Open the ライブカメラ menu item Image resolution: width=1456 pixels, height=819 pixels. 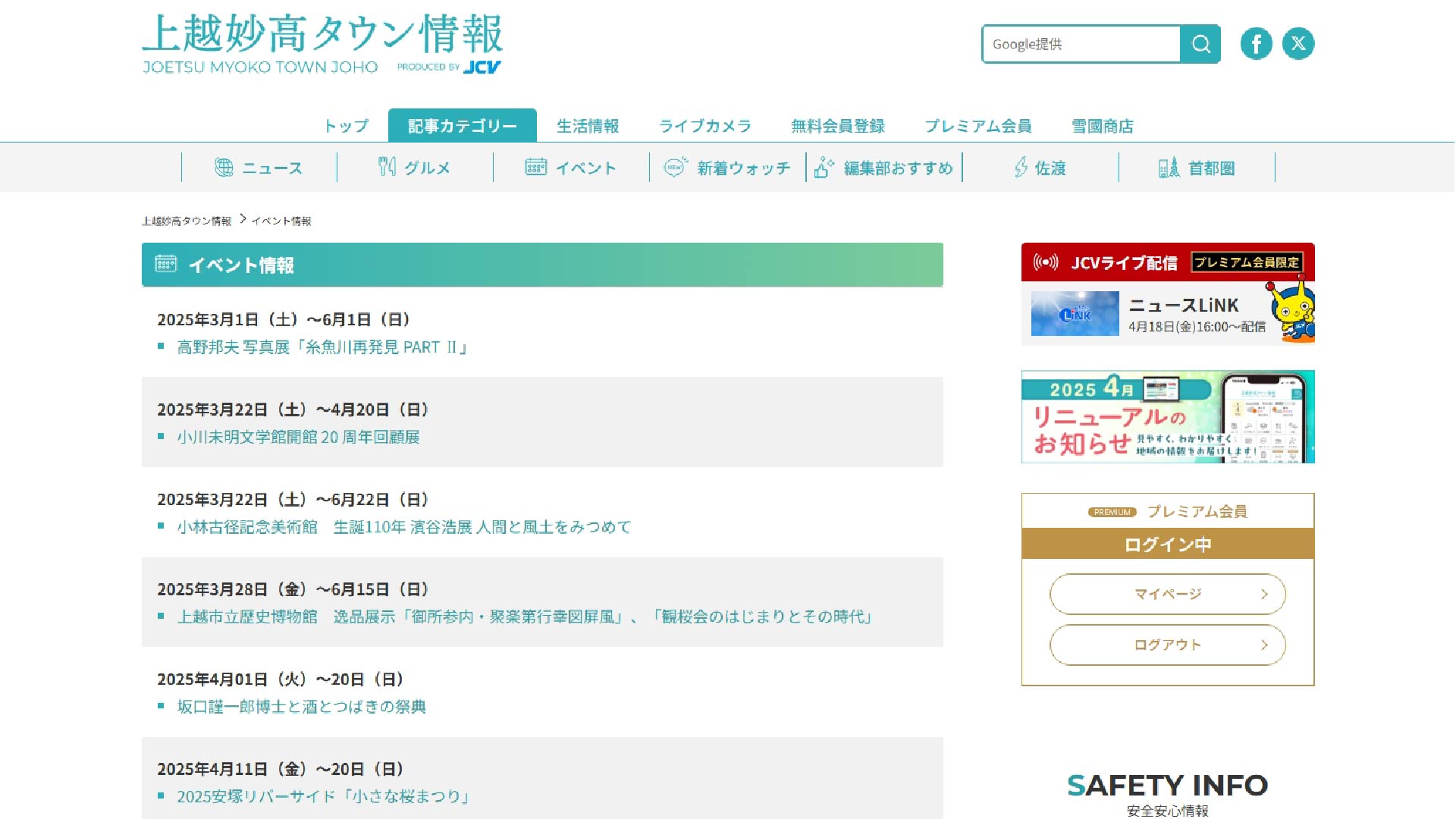click(x=704, y=126)
